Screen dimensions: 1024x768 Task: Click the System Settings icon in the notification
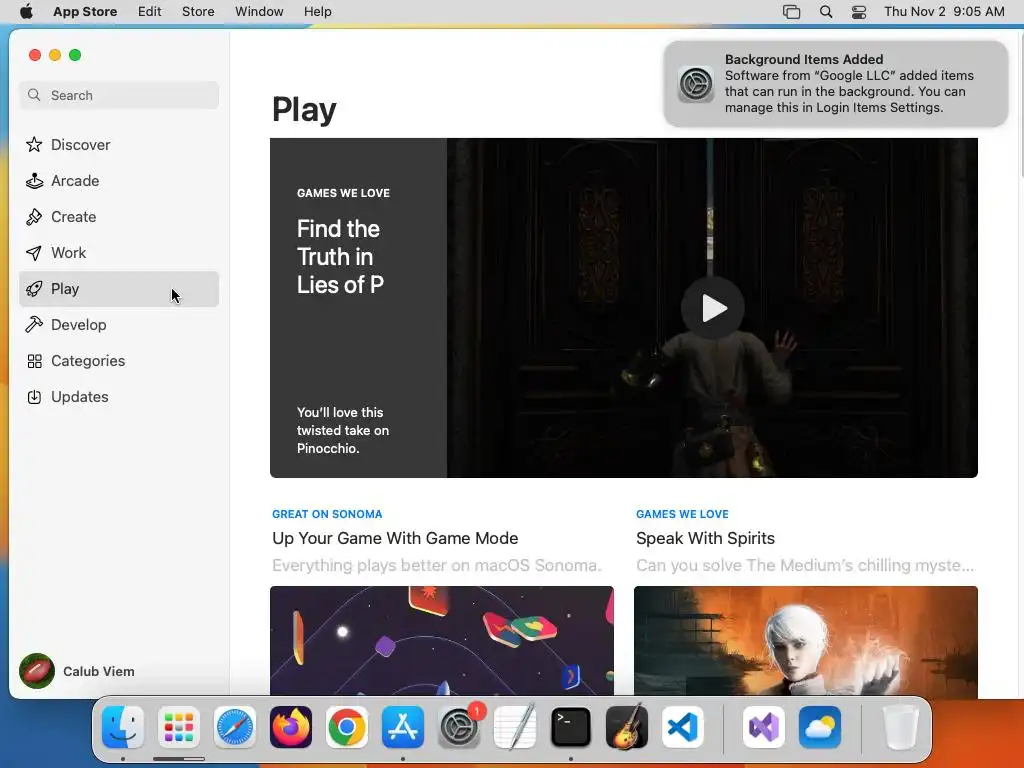click(696, 84)
